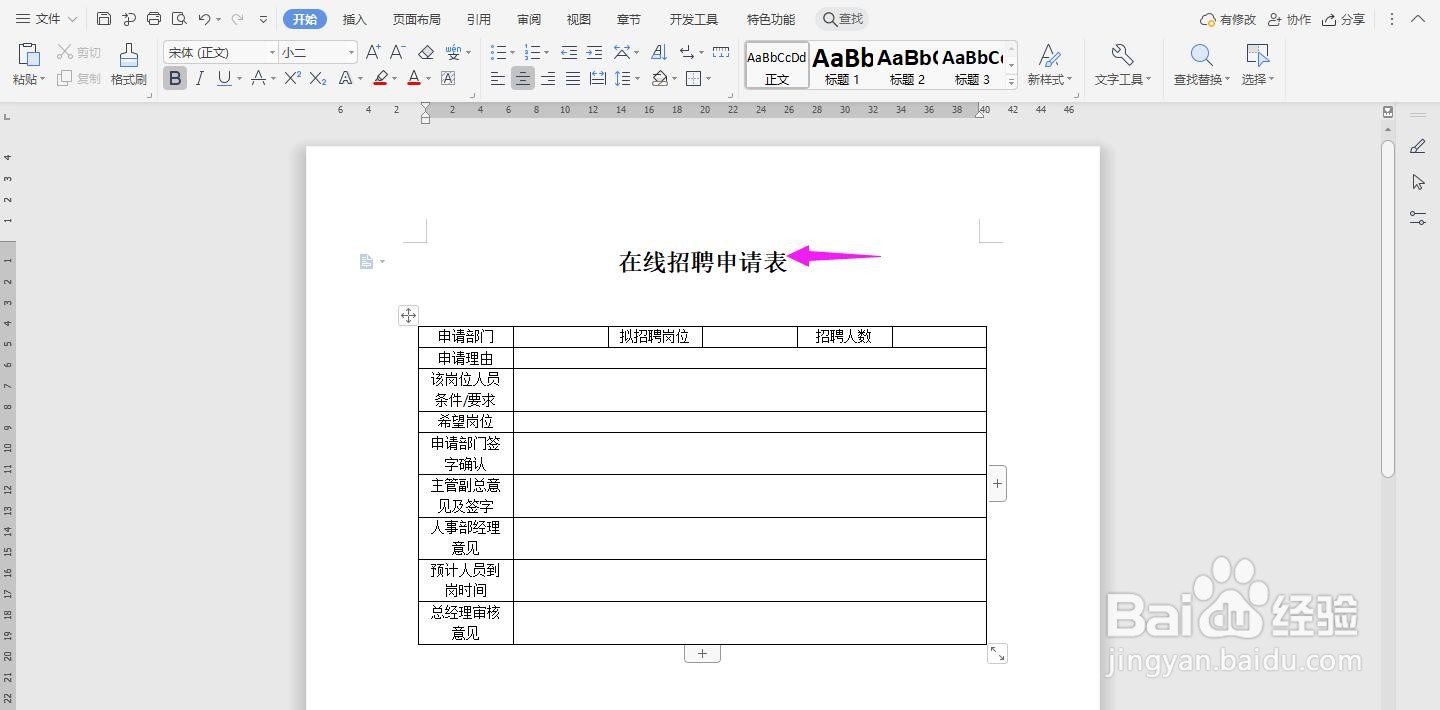1440x710 pixels.
Task: Expand the borders dropdown arrow
Action: pos(708,78)
